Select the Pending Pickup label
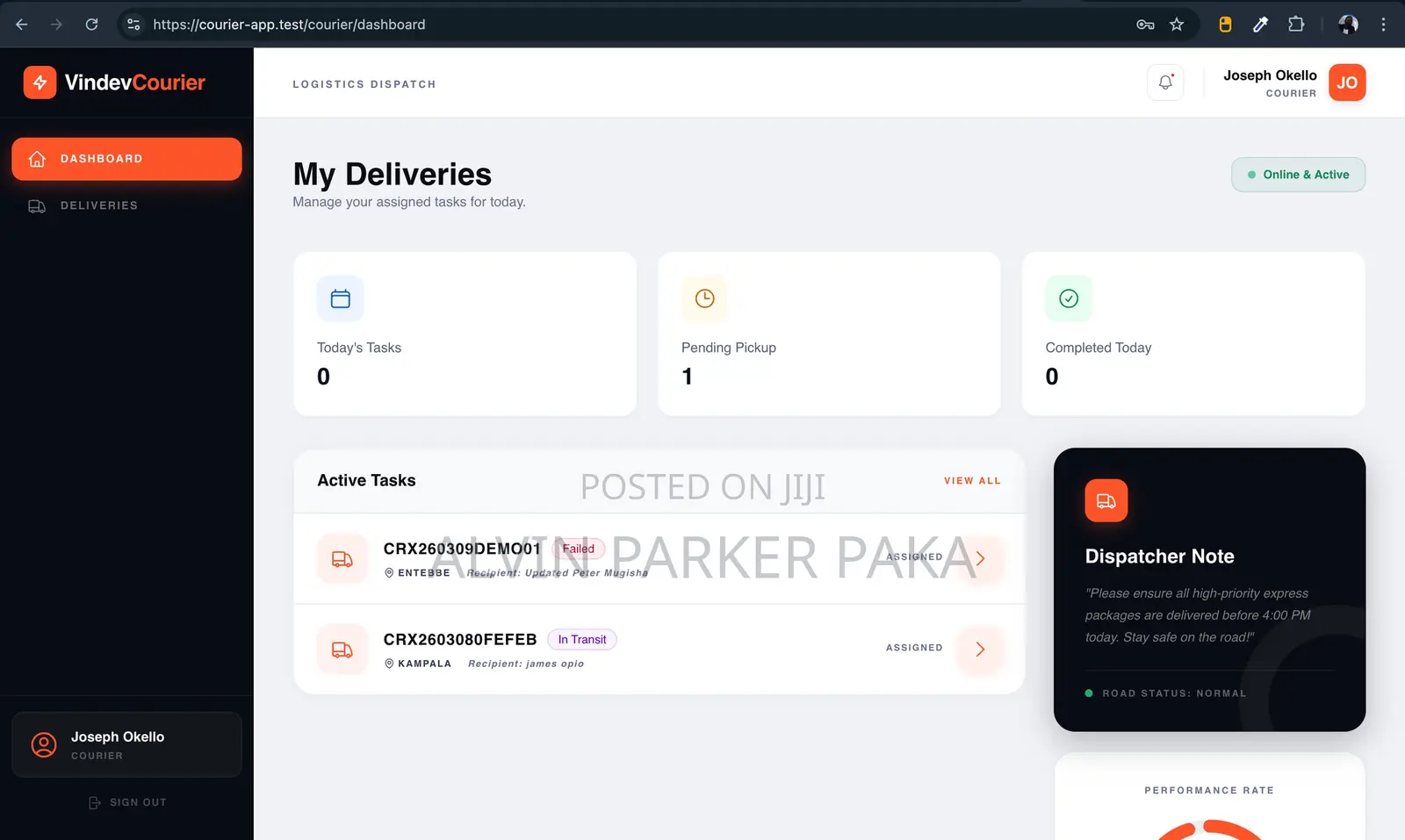Screen dimensions: 1405x840 pyautogui.click(x=729, y=348)
